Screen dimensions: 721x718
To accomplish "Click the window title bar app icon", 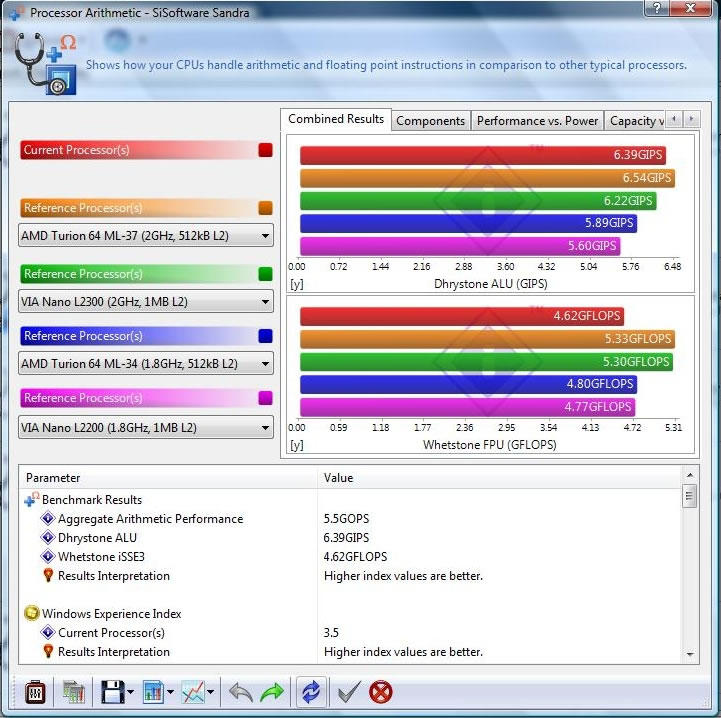I will (16, 13).
